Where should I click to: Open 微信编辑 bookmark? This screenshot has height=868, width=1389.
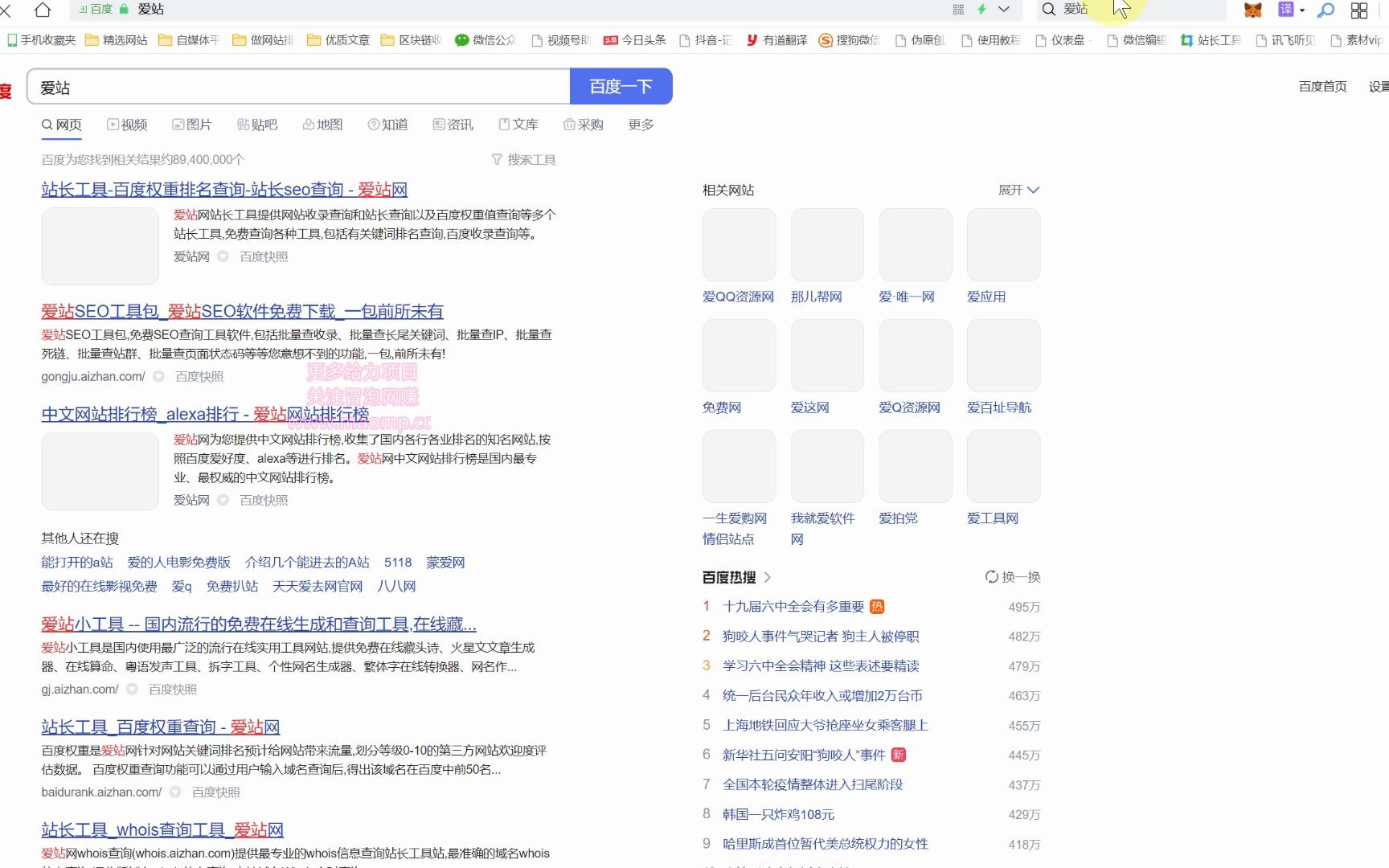[x=1137, y=40]
